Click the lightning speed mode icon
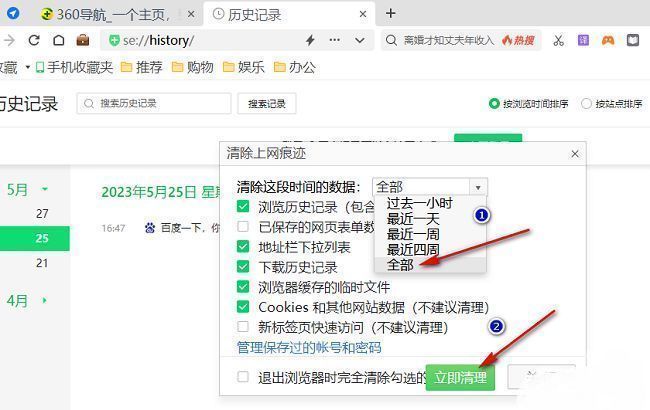The height and width of the screenshot is (410, 650). (x=310, y=40)
